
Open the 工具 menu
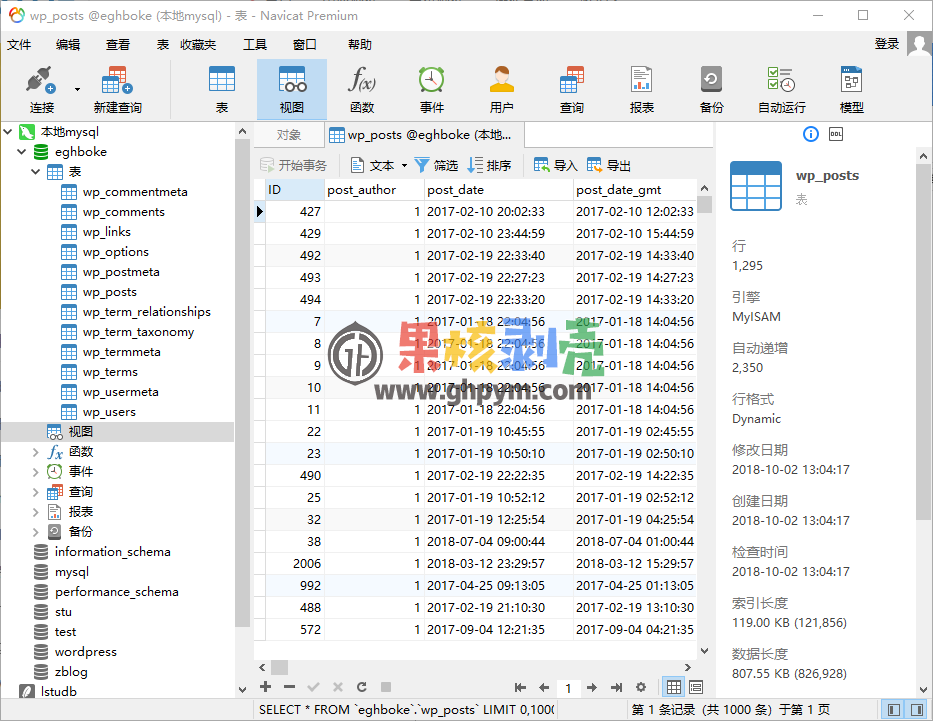click(x=255, y=45)
